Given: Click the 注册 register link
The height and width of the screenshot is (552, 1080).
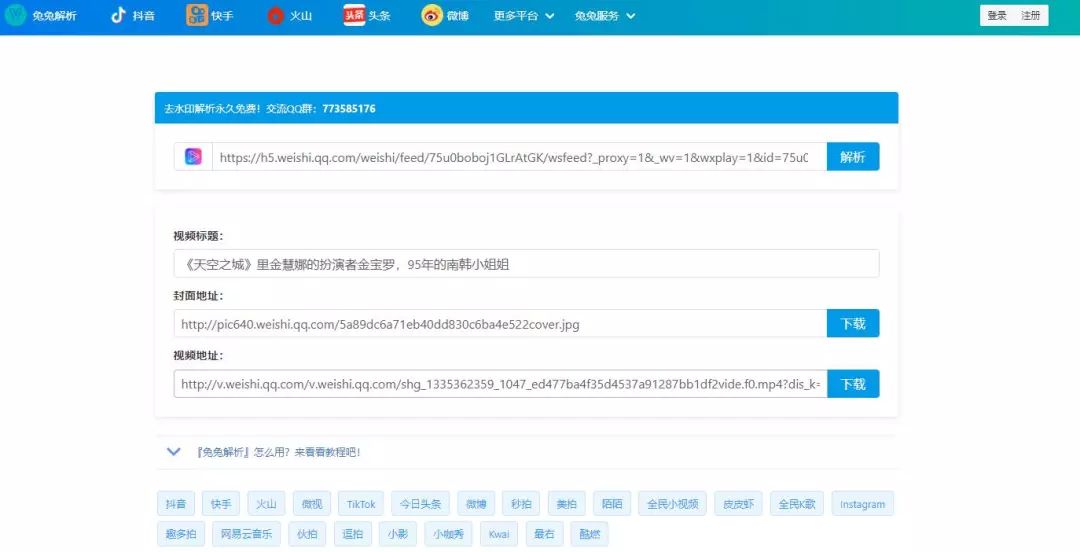Looking at the screenshot, I should pyautogui.click(x=1030, y=15).
